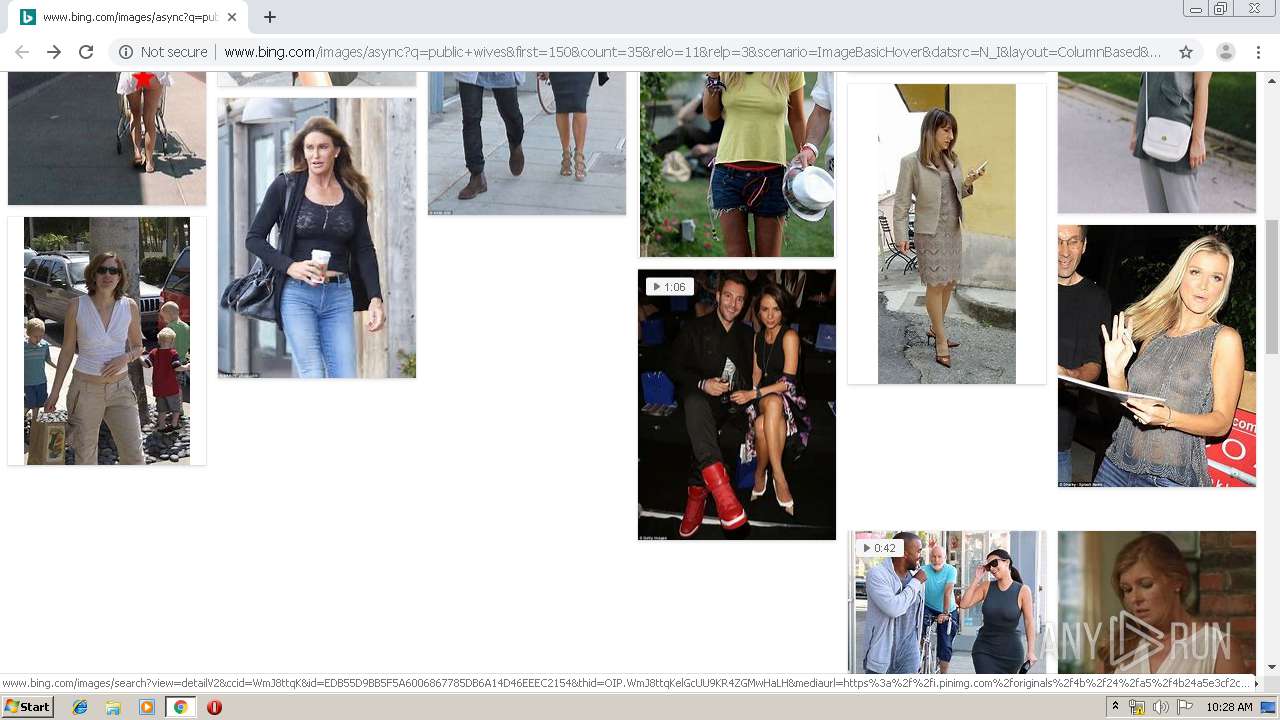Reload the current page
The width and height of the screenshot is (1280, 720).
pyautogui.click(x=86, y=52)
